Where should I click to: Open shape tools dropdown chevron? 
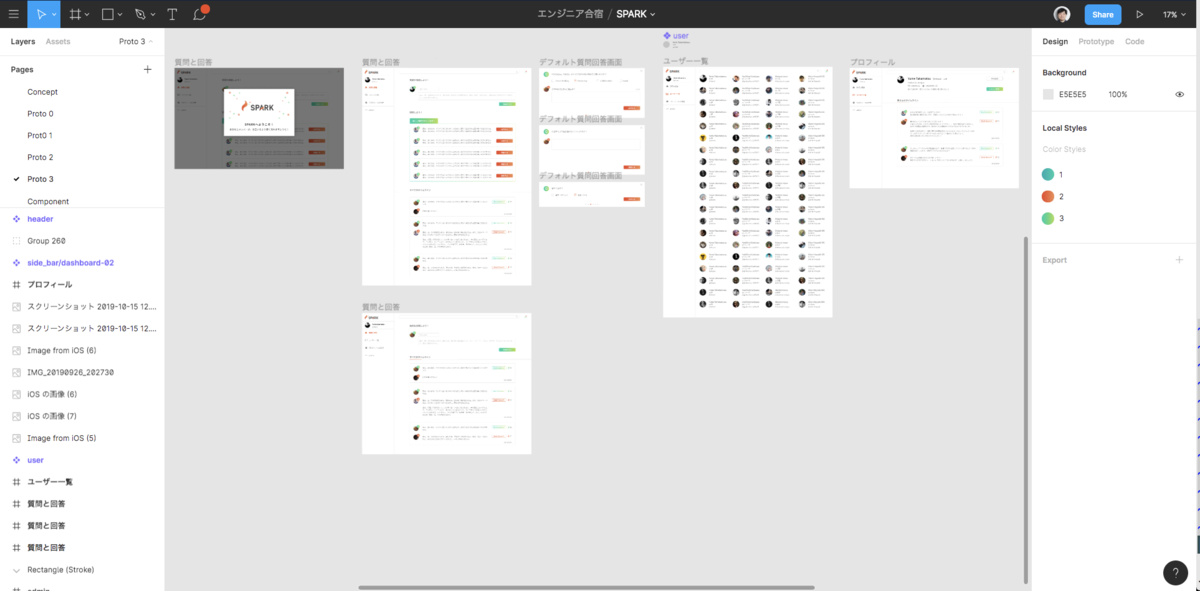[x=120, y=15]
